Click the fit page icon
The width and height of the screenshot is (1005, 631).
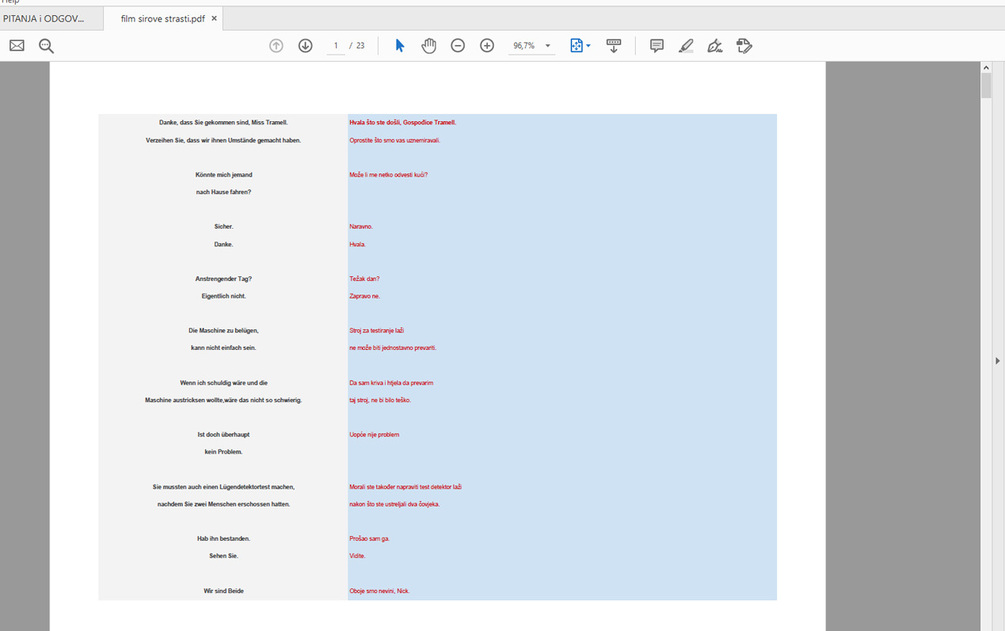pyautogui.click(x=576, y=46)
